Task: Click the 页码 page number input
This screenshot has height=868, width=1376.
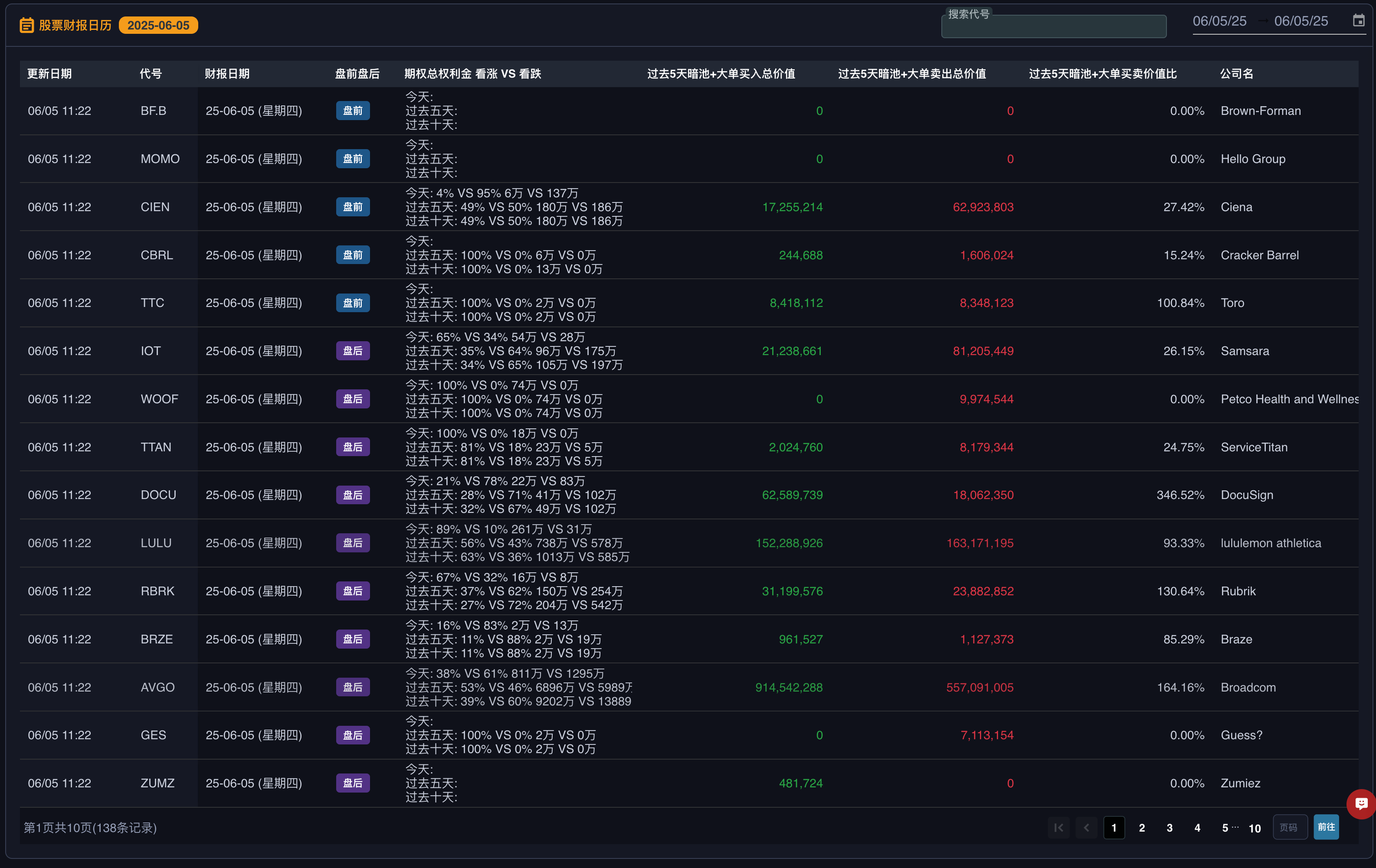Action: tap(1290, 827)
